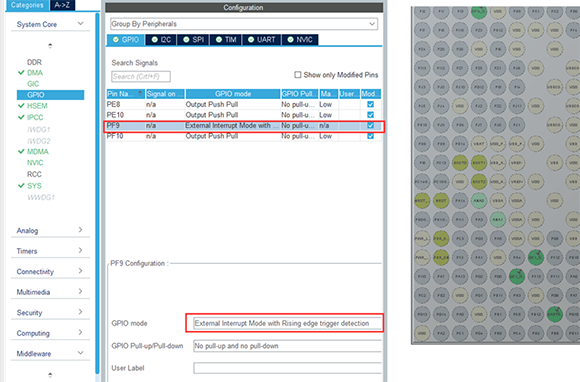The height and width of the screenshot is (382, 580).
Task: Click the BOOT1 pin in the pinout view
Action: (x=479, y=163)
